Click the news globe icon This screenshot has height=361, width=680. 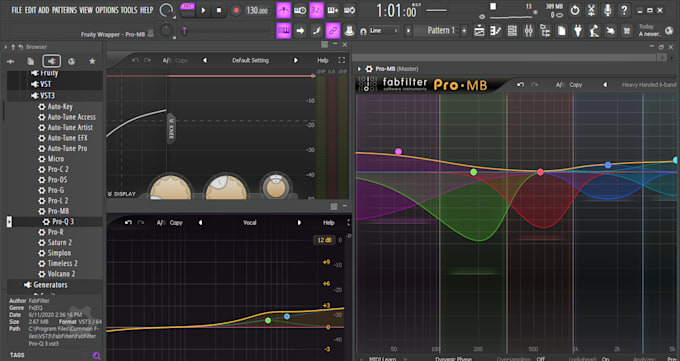tap(669, 31)
